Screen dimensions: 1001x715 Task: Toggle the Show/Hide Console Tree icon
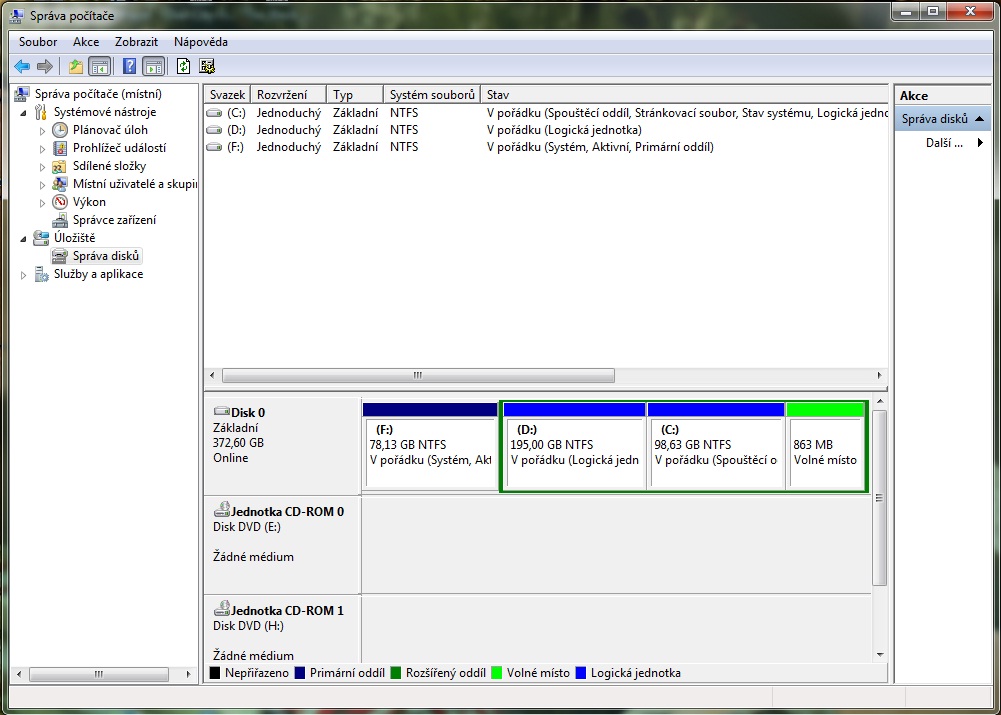100,66
